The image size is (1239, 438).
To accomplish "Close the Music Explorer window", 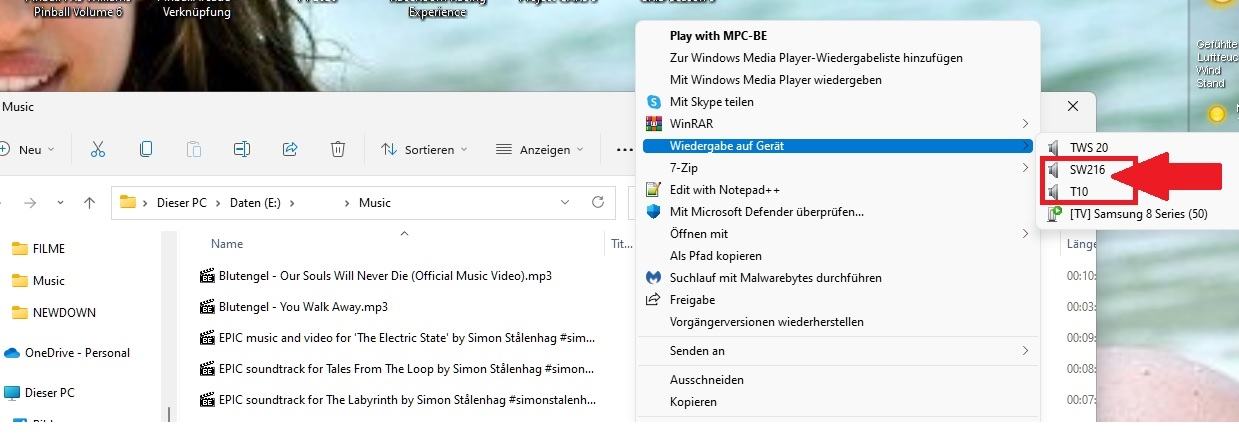I will point(1073,106).
